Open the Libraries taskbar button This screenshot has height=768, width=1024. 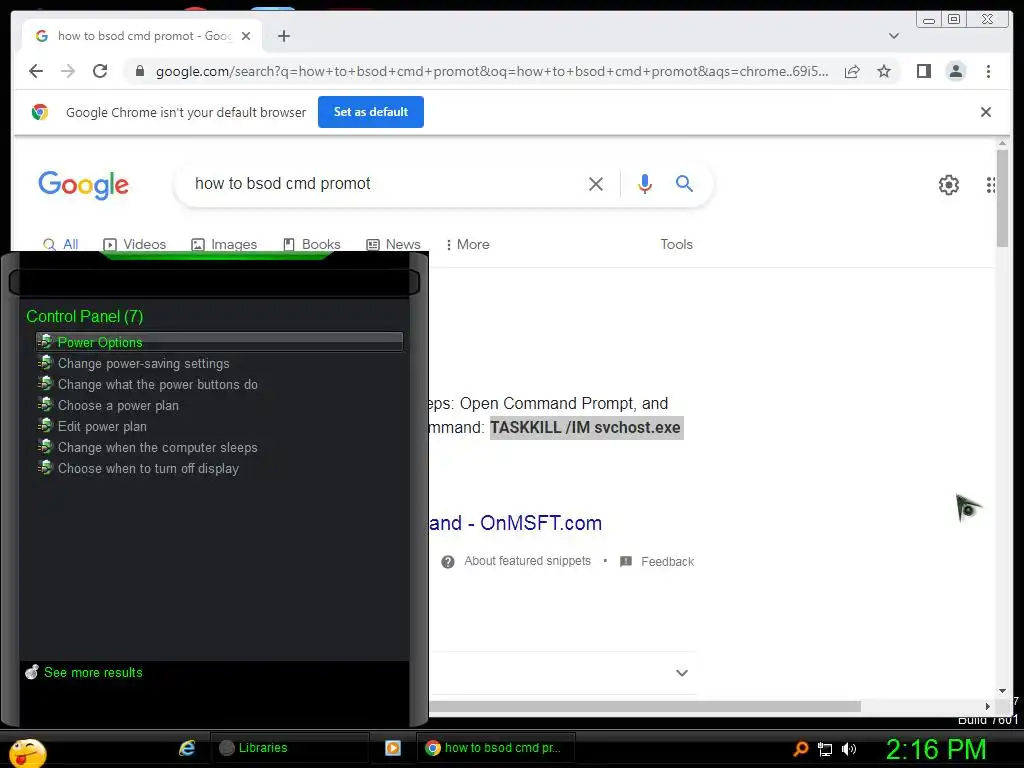289,748
